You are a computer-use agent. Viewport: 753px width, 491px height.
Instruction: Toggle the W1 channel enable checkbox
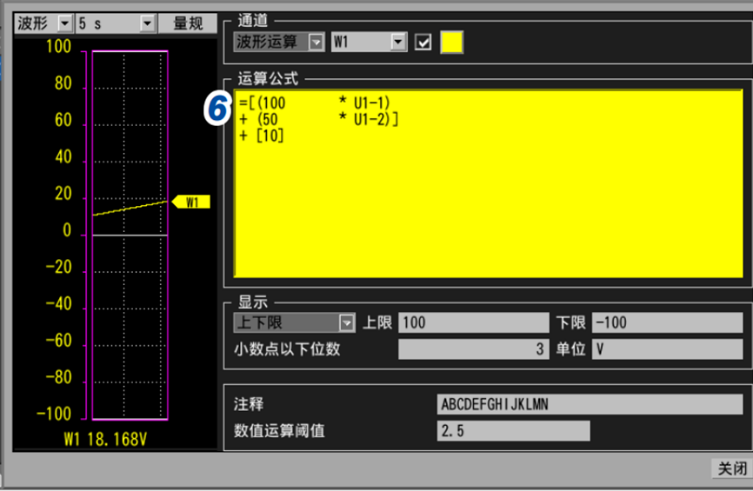[x=424, y=43]
